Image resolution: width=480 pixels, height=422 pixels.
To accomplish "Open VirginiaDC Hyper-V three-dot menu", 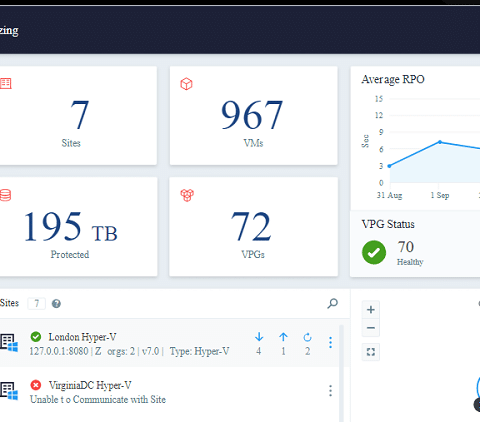I will (330, 391).
